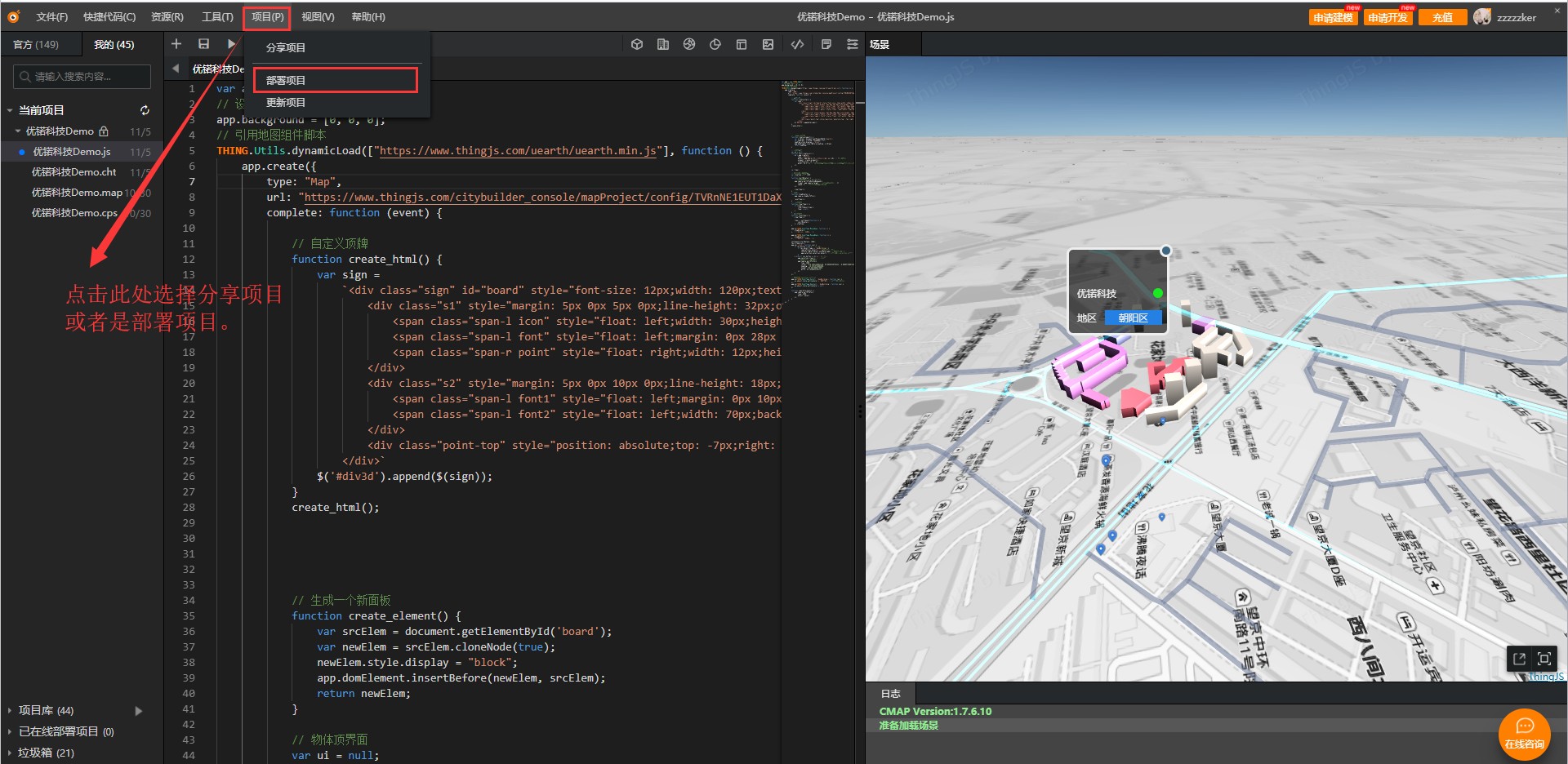Open the uearth.min.js URL link
1568x764 pixels.
[519, 150]
